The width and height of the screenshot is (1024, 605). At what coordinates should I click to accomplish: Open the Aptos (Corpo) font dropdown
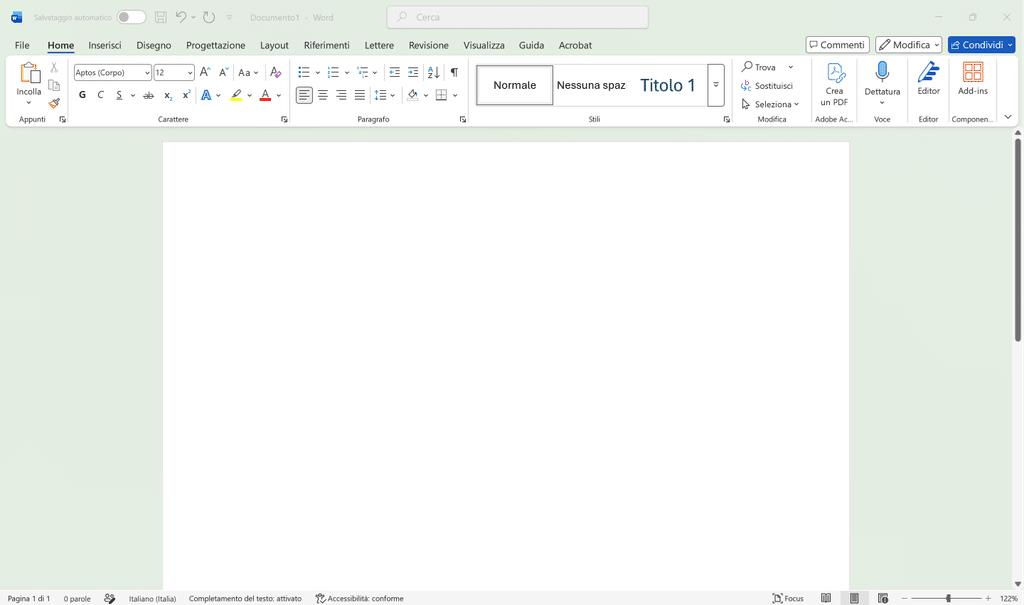147,73
